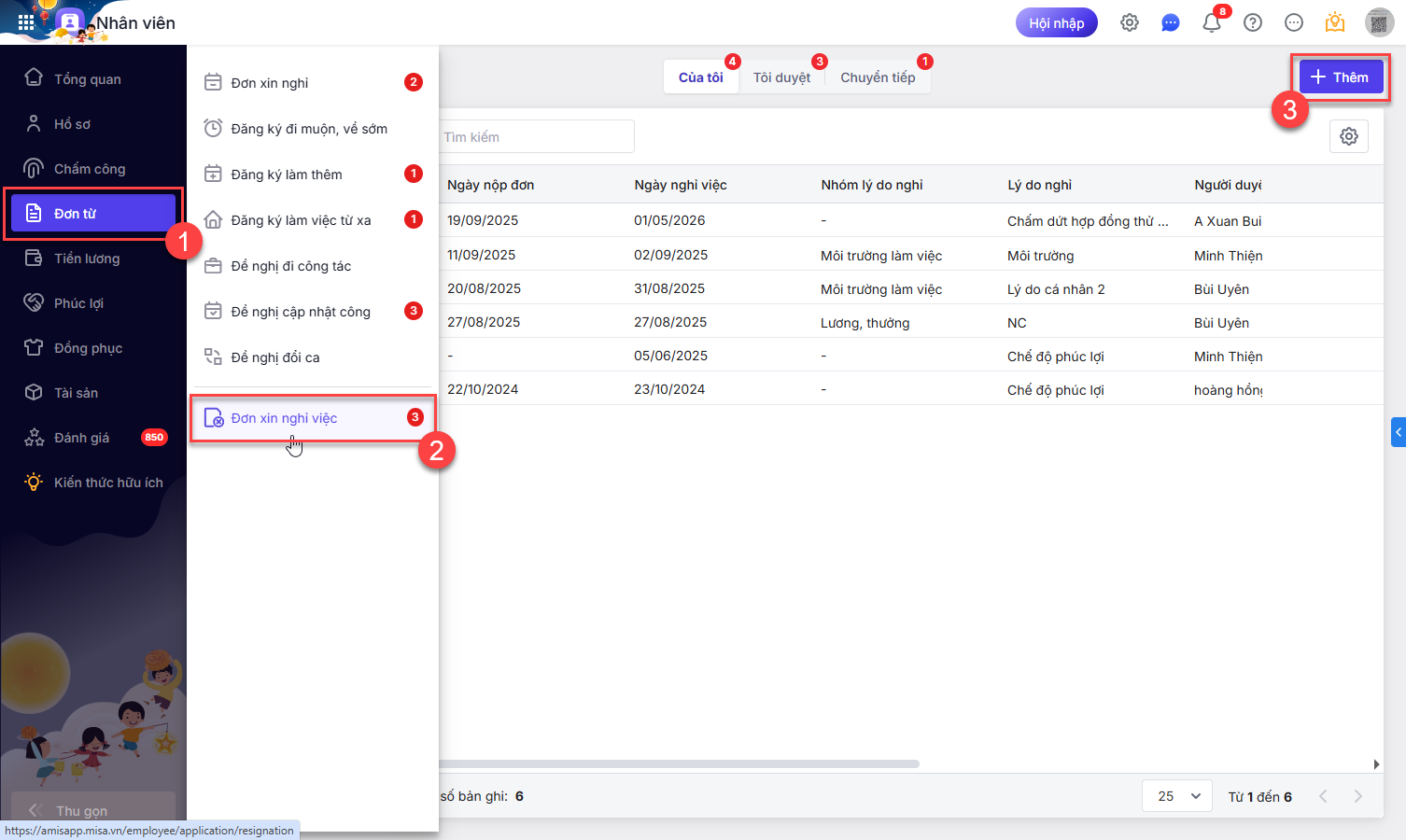Open the notifications bell

1212,23
